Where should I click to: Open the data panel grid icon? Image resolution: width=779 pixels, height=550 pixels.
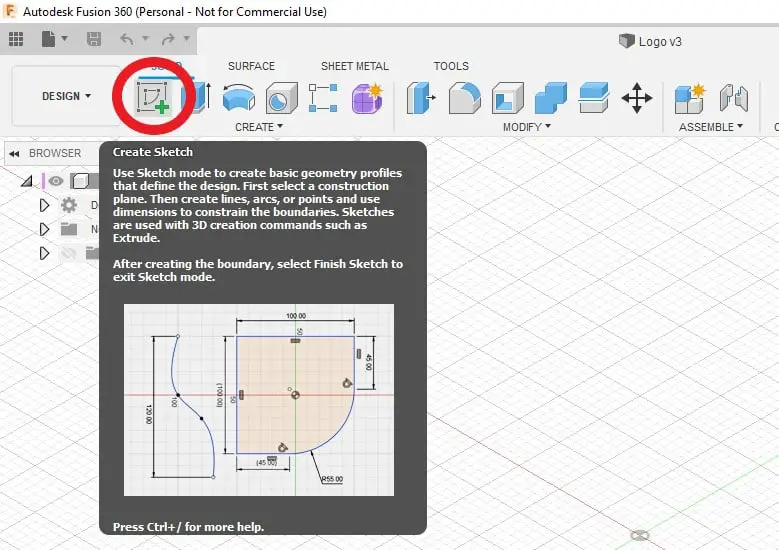pyautogui.click(x=16, y=38)
